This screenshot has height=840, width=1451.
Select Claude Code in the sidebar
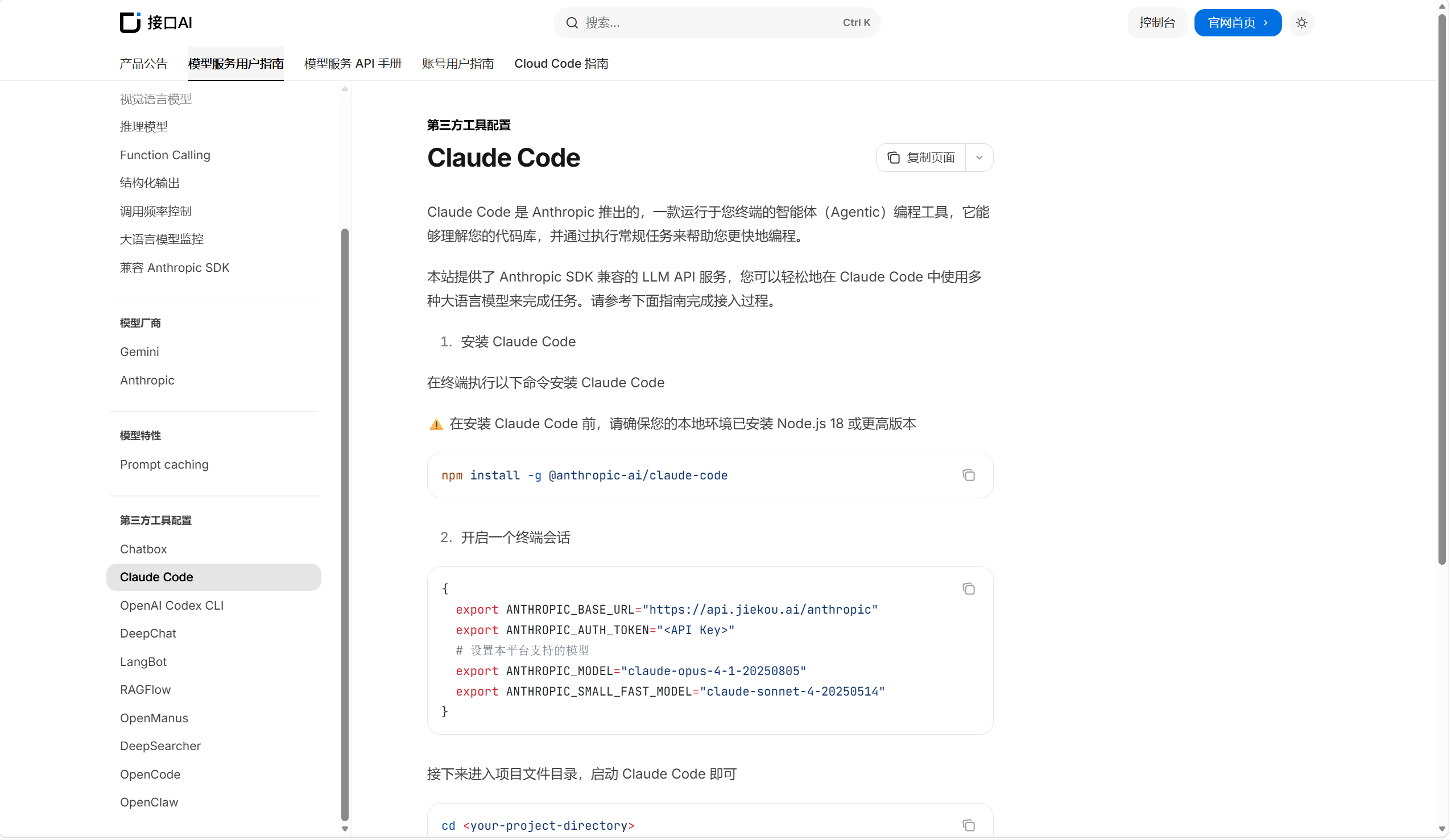[214, 577]
